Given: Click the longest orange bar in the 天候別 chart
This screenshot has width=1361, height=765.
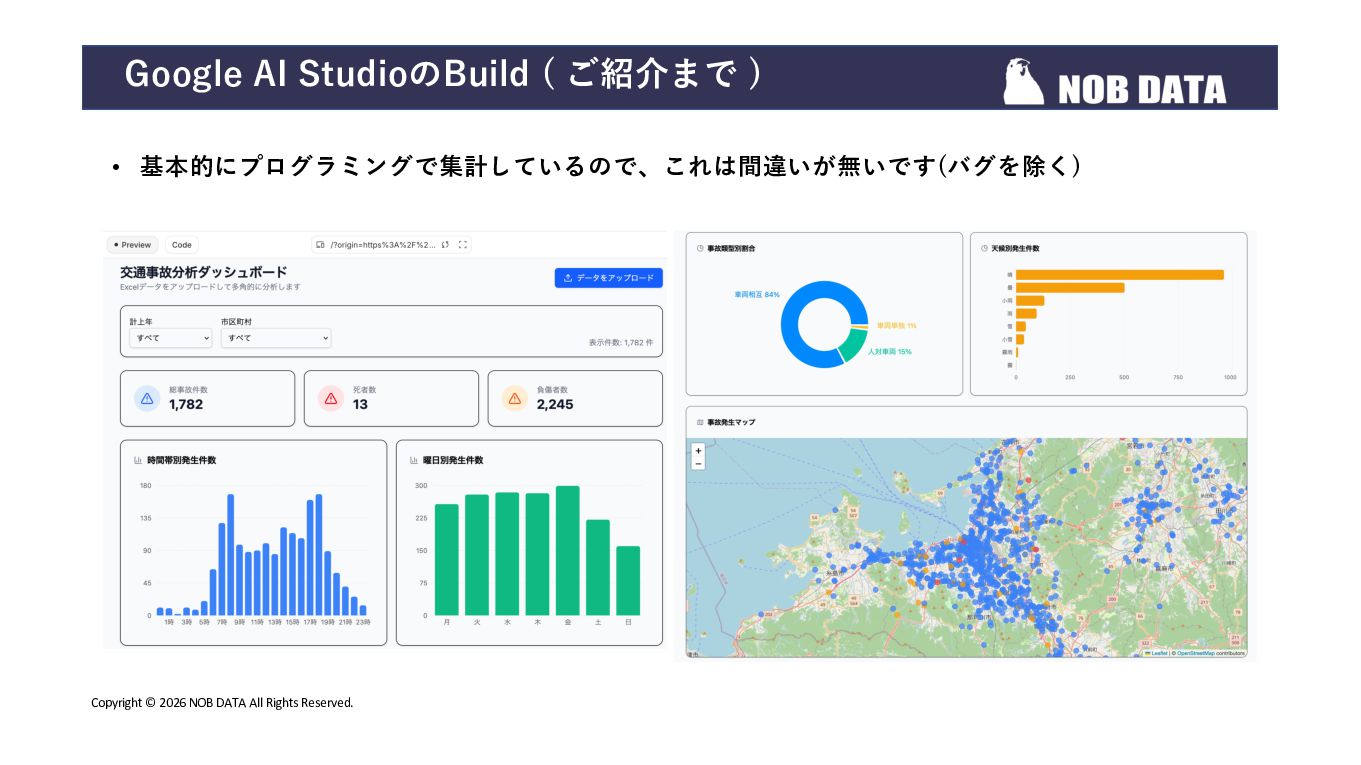Looking at the screenshot, I should click(x=1120, y=275).
